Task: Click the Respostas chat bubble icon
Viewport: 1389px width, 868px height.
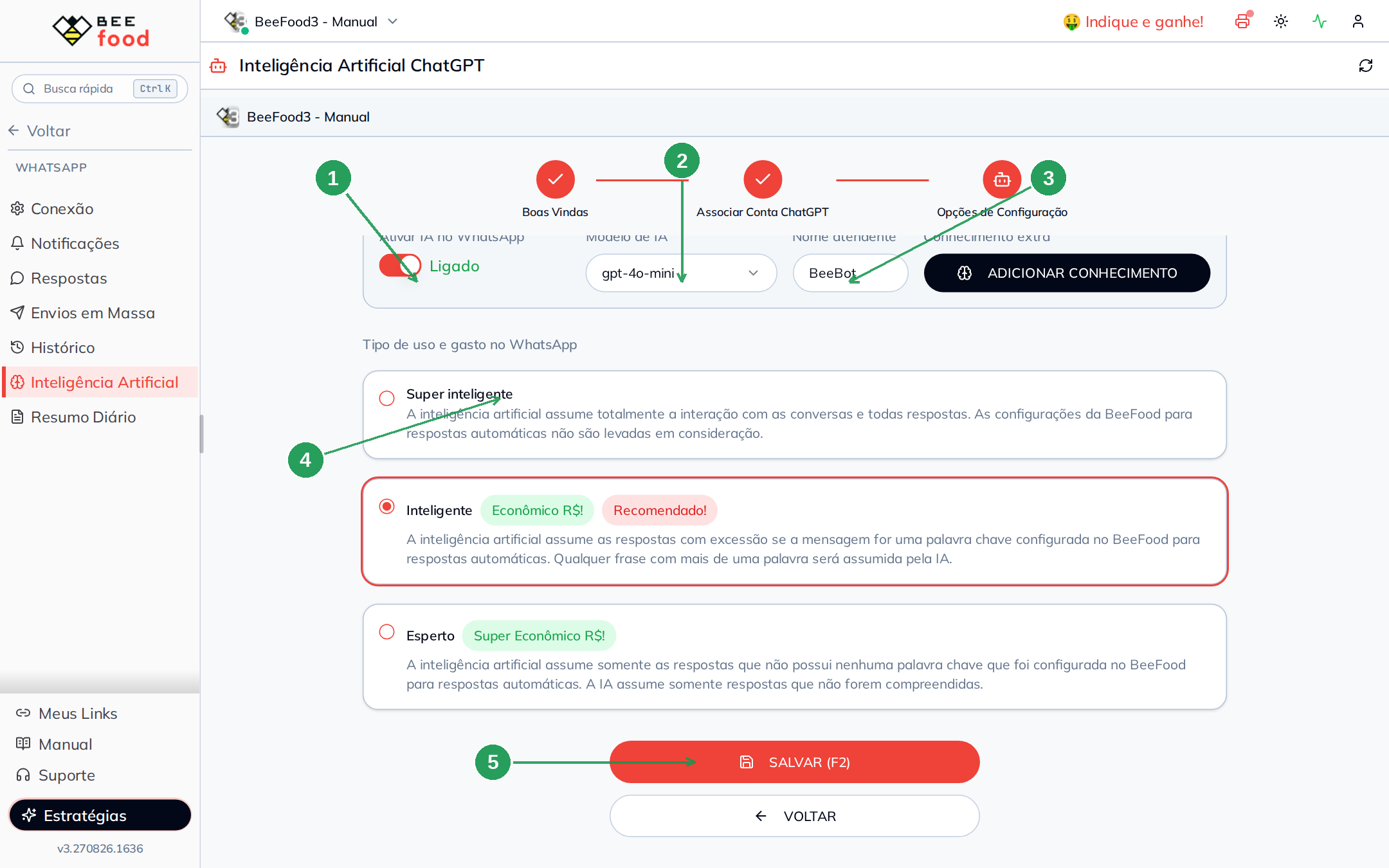Action: tap(17, 278)
